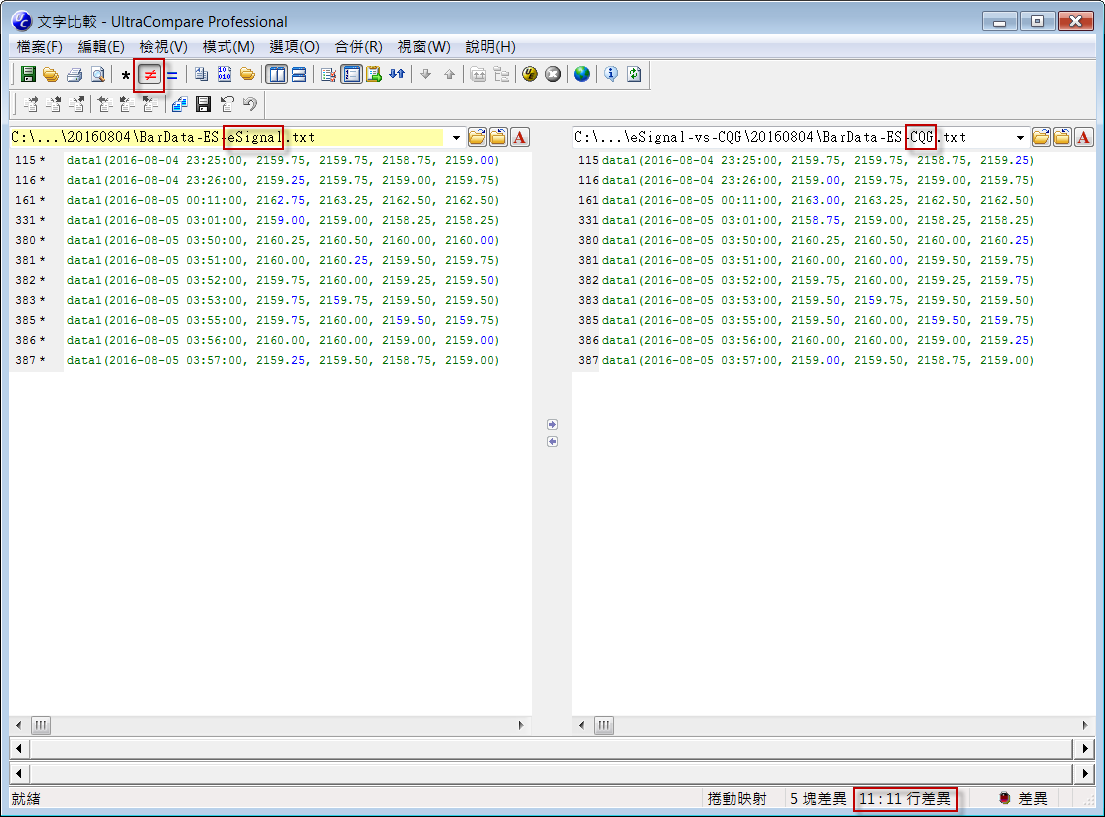Click right pane horizontal scrollbar thumb
Viewport: 1105px width, 817px height.
click(604, 725)
